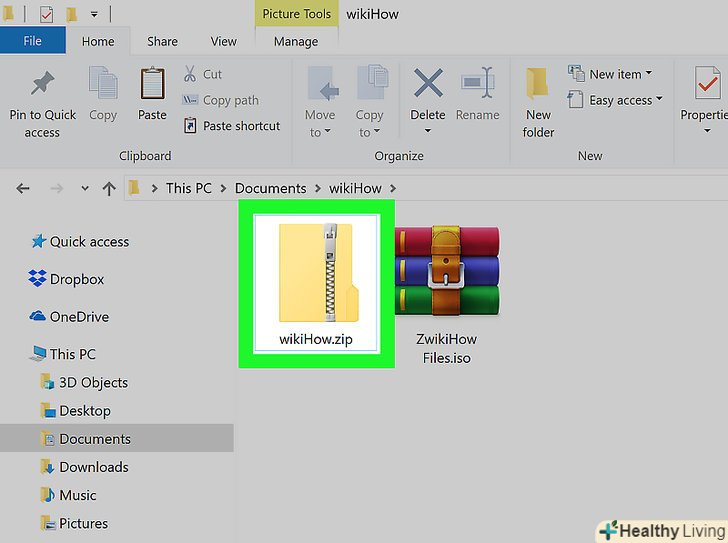Click the Paste shortcut icon
The width and height of the screenshot is (728, 543).
190,125
